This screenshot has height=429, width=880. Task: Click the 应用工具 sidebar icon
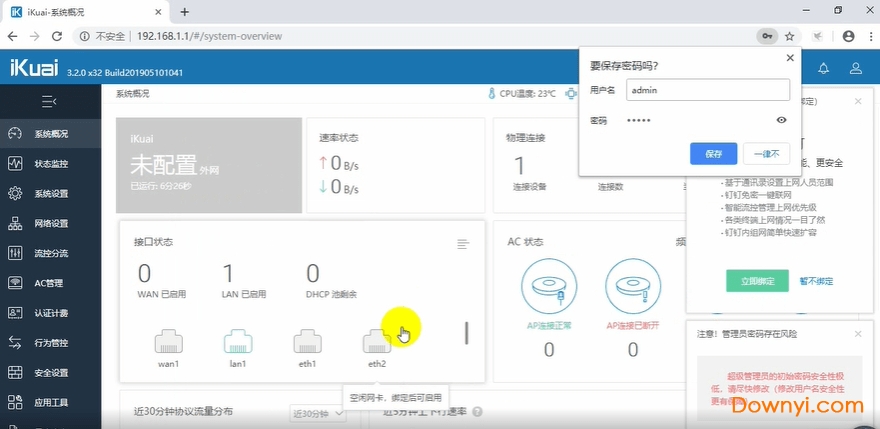pos(15,402)
